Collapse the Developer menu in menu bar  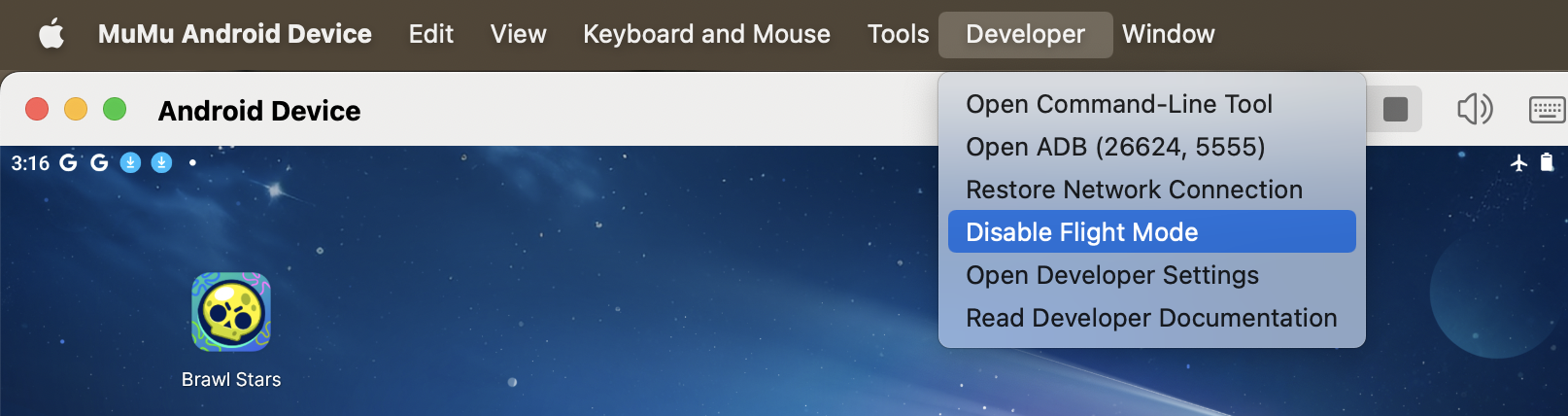[x=1025, y=35]
